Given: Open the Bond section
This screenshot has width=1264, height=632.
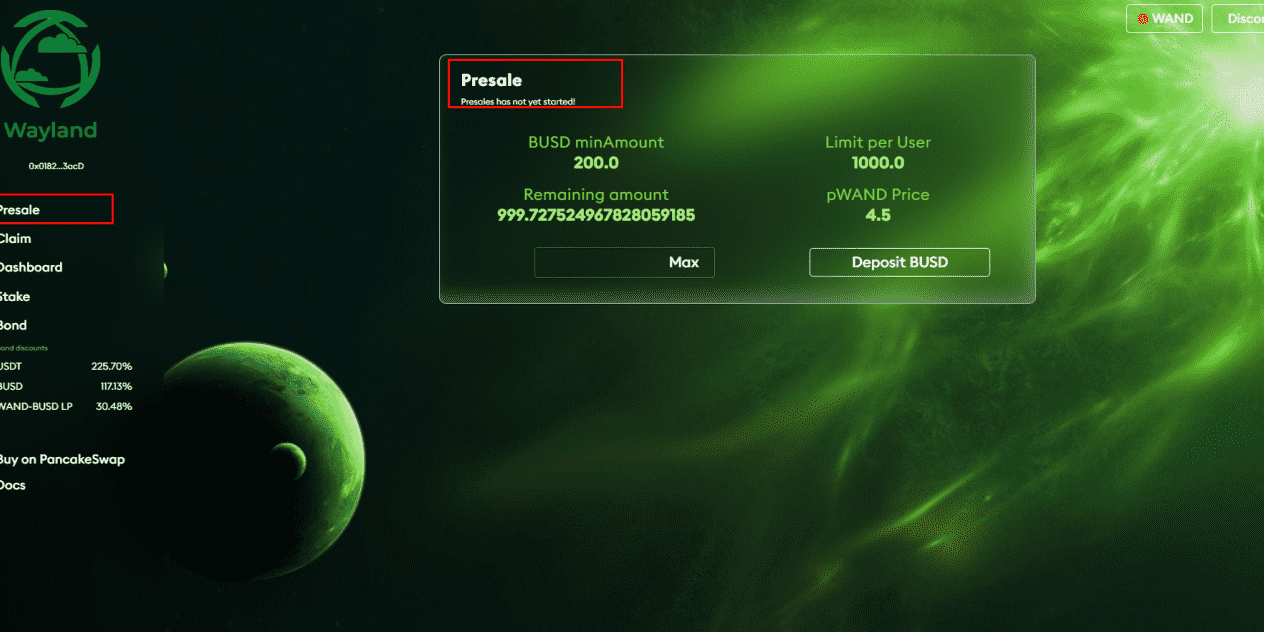Looking at the screenshot, I should pos(14,325).
